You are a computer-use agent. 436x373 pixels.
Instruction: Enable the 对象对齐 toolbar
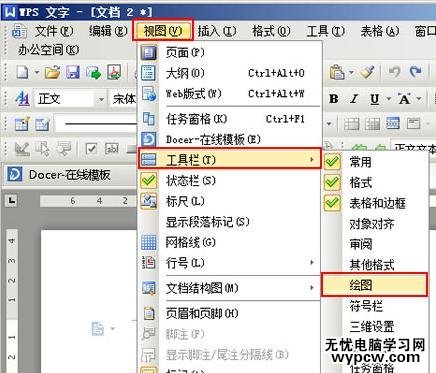[375, 224]
